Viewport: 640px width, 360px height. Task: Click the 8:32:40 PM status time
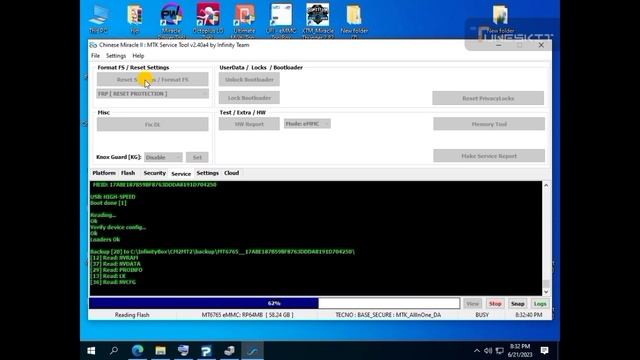(529, 315)
